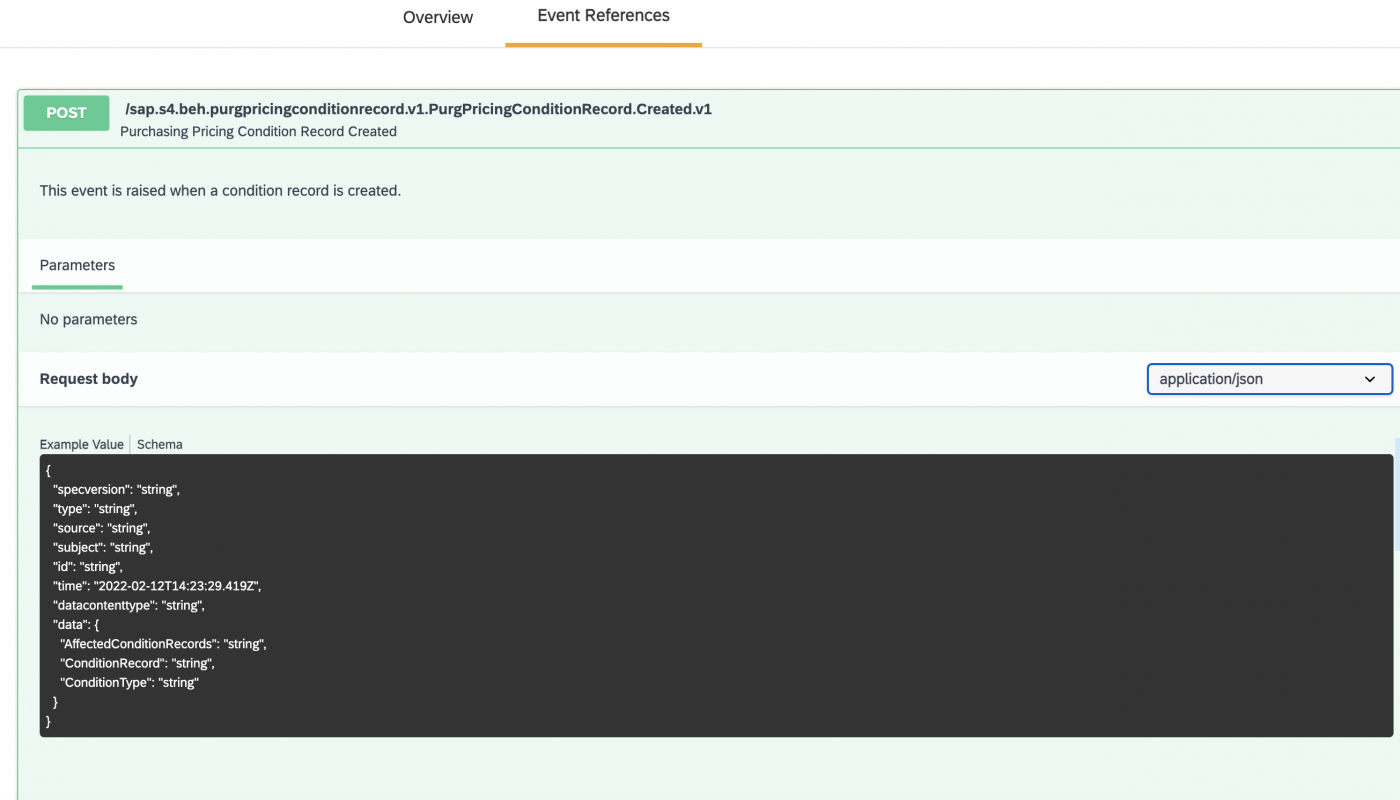Select the Event References tab

pos(603,16)
